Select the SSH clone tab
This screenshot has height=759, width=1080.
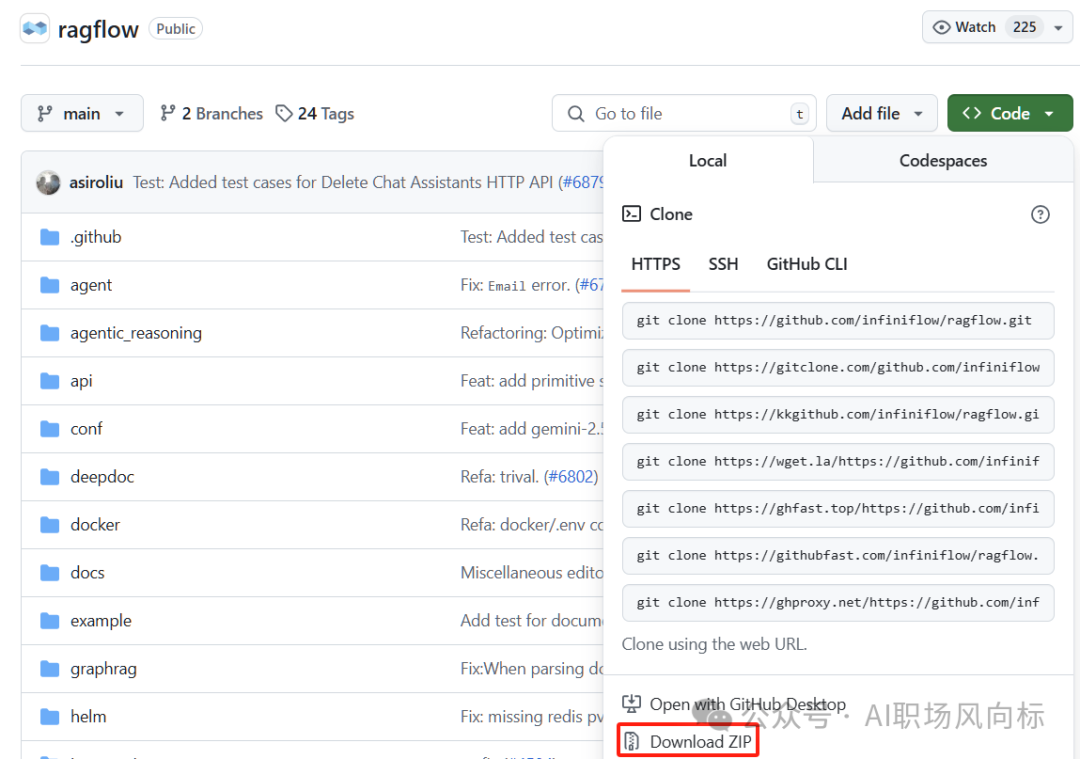coord(723,264)
